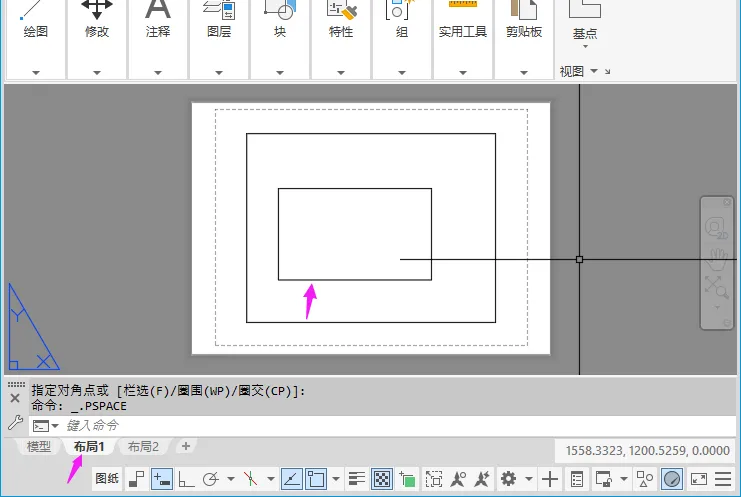The height and width of the screenshot is (497, 741).
Task: Open the 组 panel
Action: click(402, 32)
